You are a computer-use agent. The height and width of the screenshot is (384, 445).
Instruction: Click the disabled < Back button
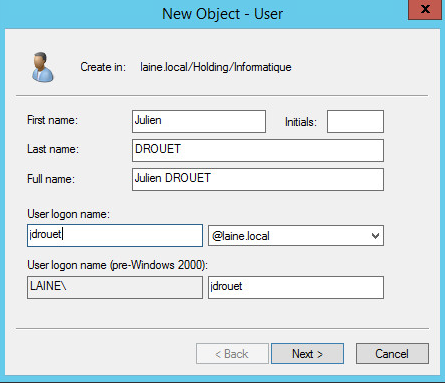point(232,353)
